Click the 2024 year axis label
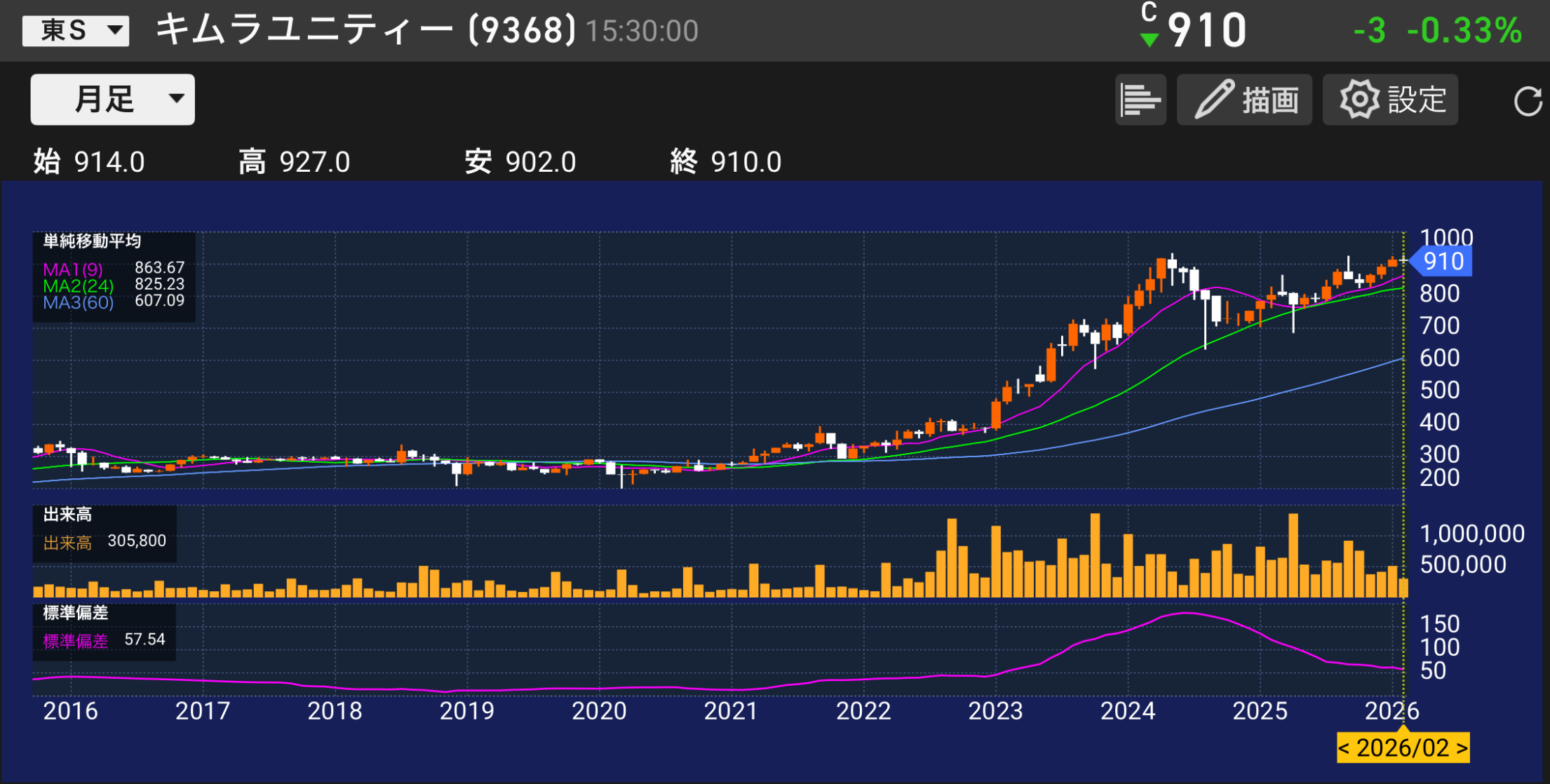This screenshot has height=784, width=1550. (x=1127, y=711)
